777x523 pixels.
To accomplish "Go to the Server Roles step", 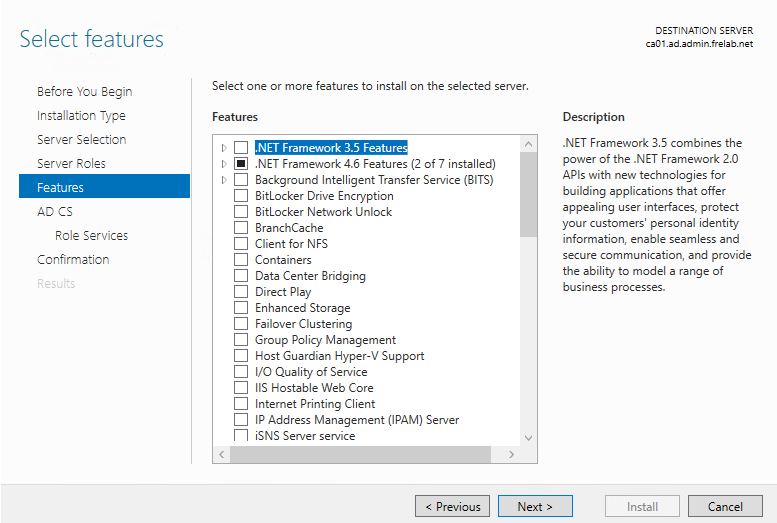I will [x=71, y=163].
